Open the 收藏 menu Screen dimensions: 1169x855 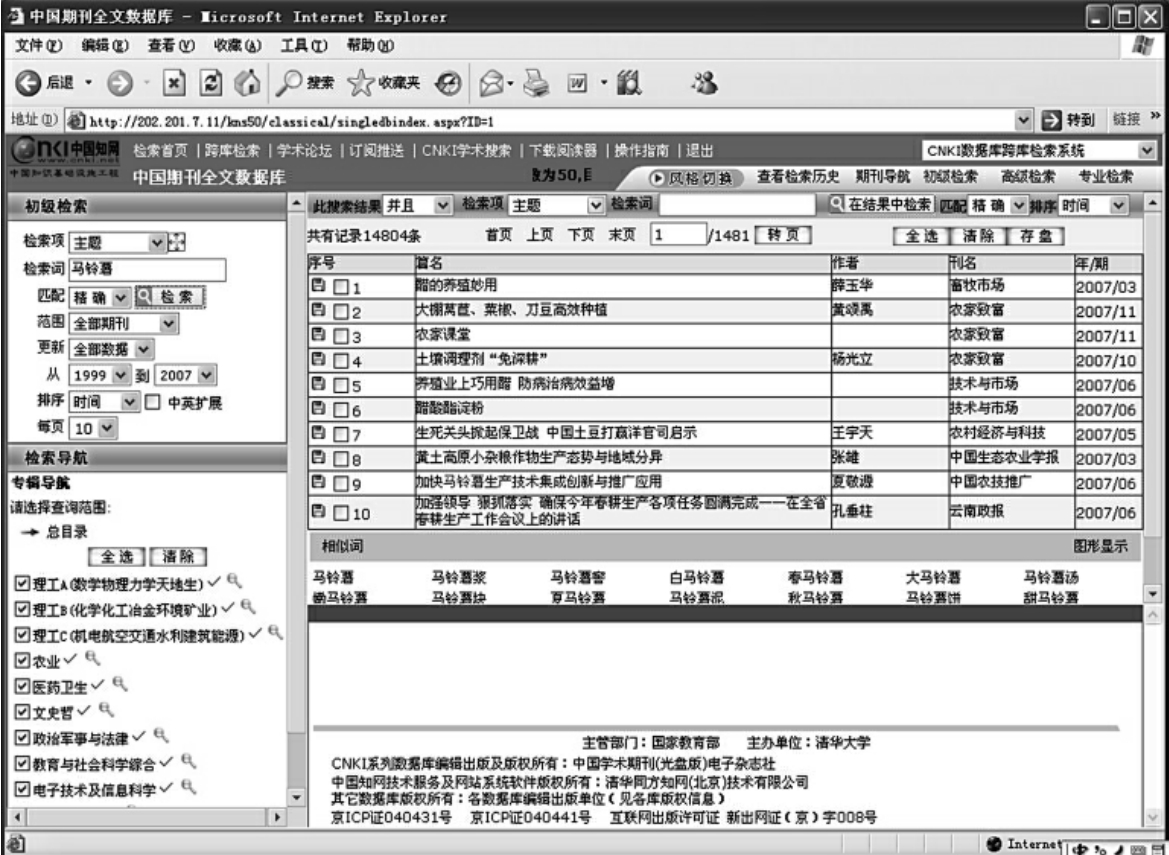[x=238, y=45]
